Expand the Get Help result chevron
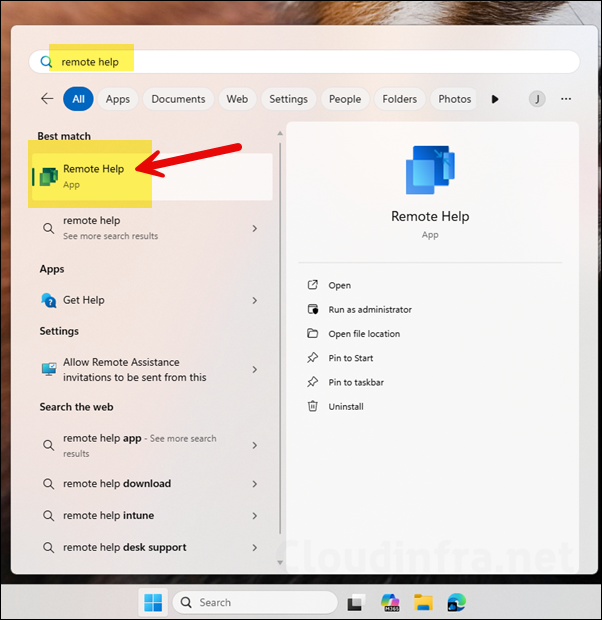Image resolution: width=602 pixels, height=620 pixels. coord(255,300)
